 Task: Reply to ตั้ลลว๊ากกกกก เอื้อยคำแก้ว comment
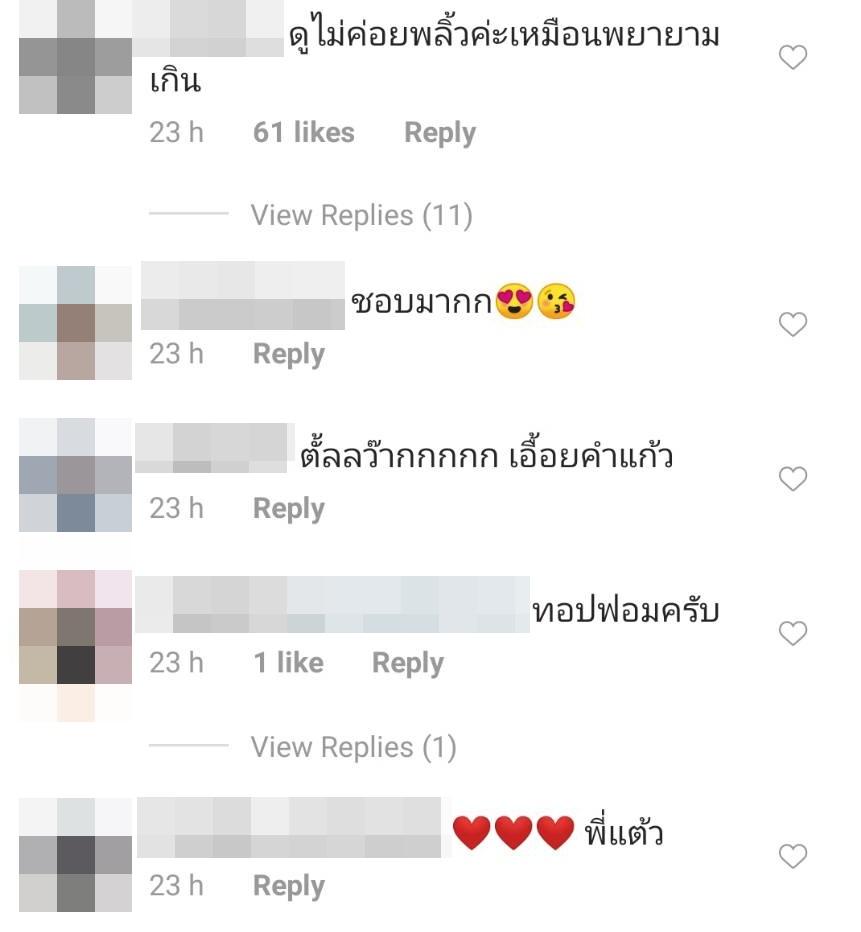point(289,509)
